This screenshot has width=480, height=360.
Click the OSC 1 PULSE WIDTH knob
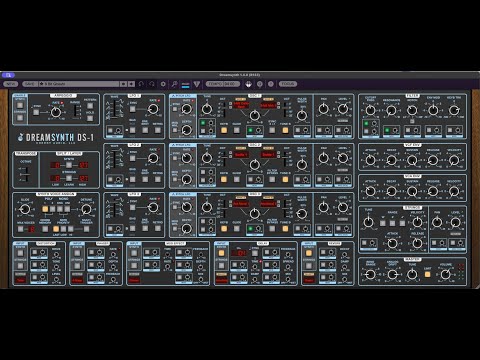[x=302, y=115]
